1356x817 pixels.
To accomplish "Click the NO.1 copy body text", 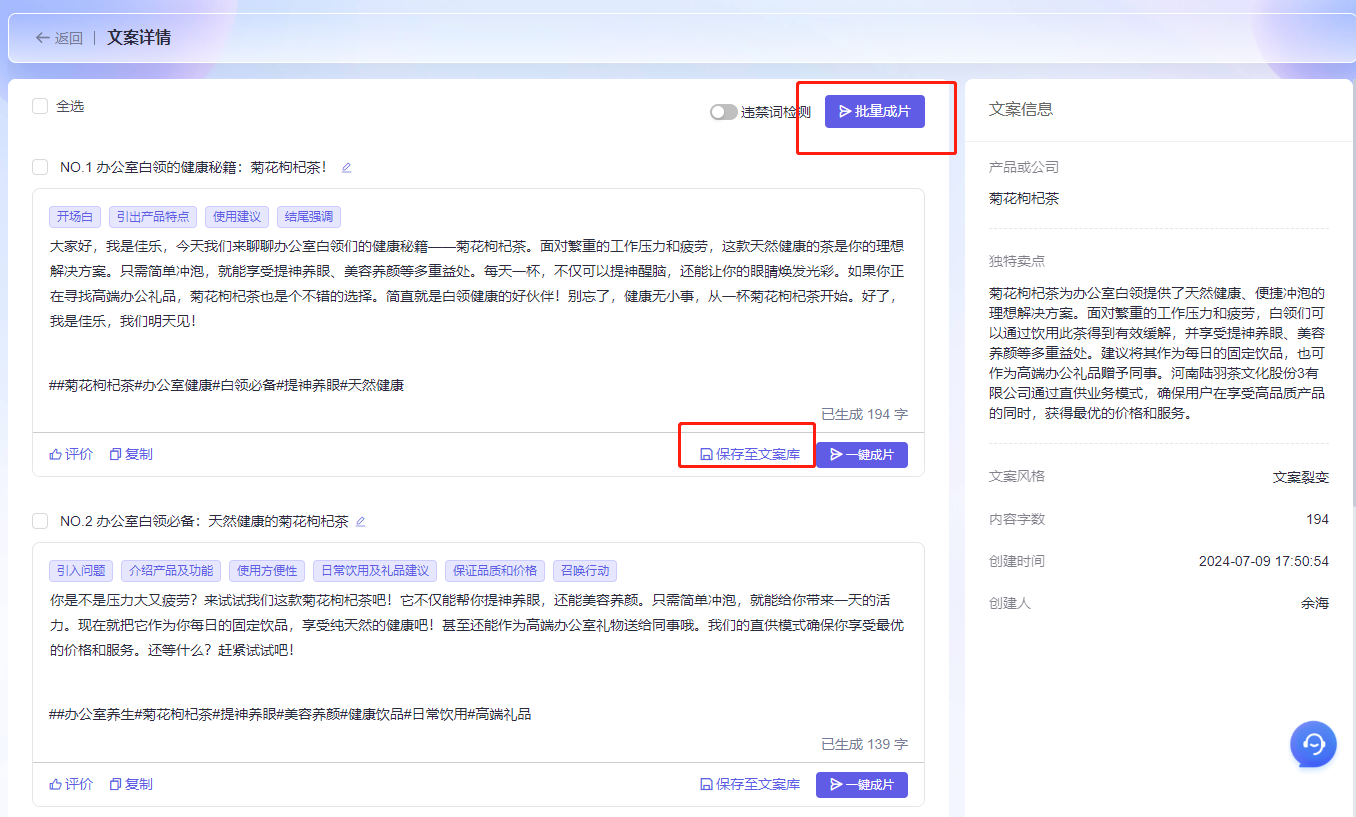I will pos(478,284).
